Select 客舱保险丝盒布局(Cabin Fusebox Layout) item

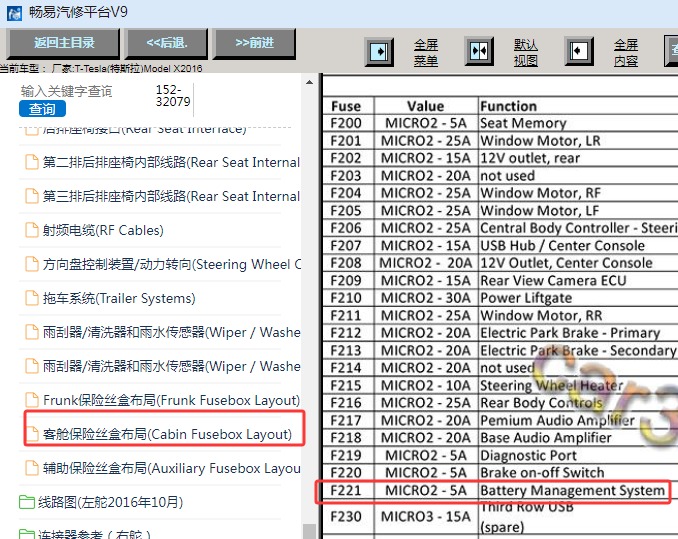click(167, 434)
